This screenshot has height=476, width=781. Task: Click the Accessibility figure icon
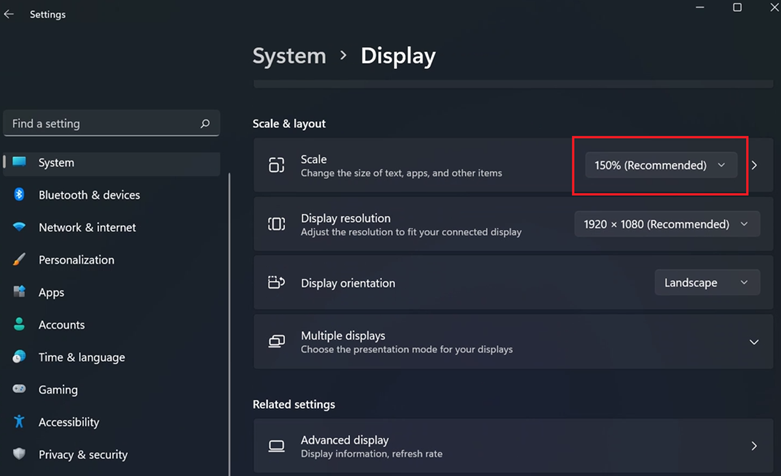(19, 422)
